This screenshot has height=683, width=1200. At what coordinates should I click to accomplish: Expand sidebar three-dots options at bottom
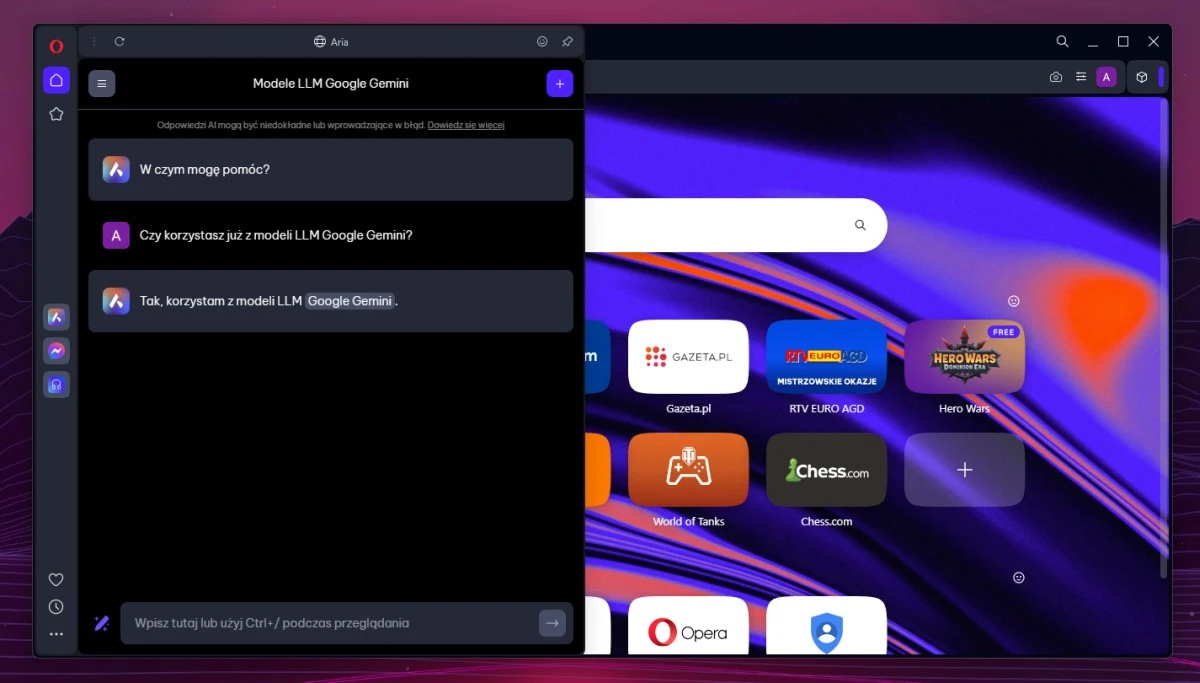(x=56, y=634)
